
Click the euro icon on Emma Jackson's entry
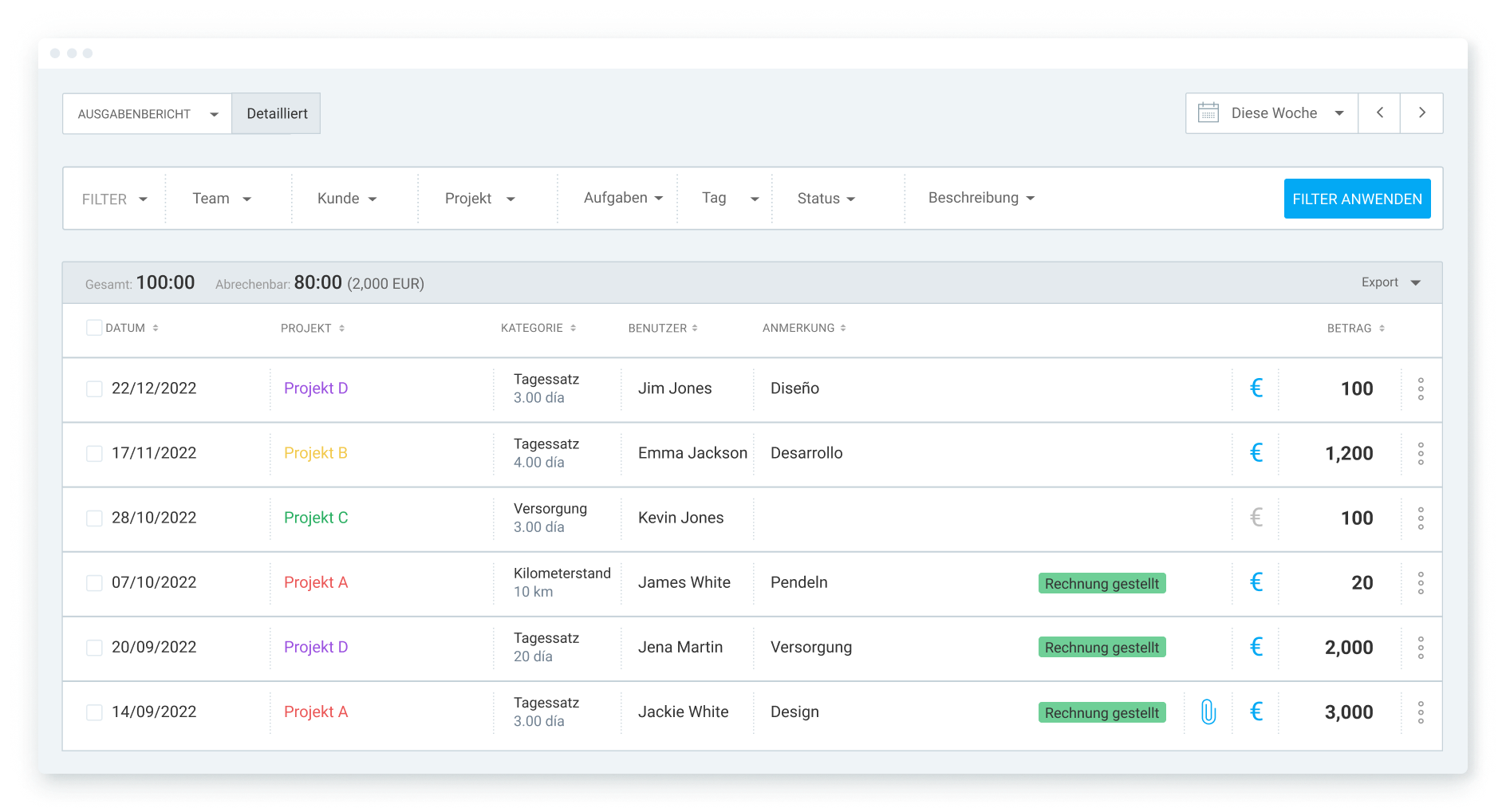[x=1256, y=453]
